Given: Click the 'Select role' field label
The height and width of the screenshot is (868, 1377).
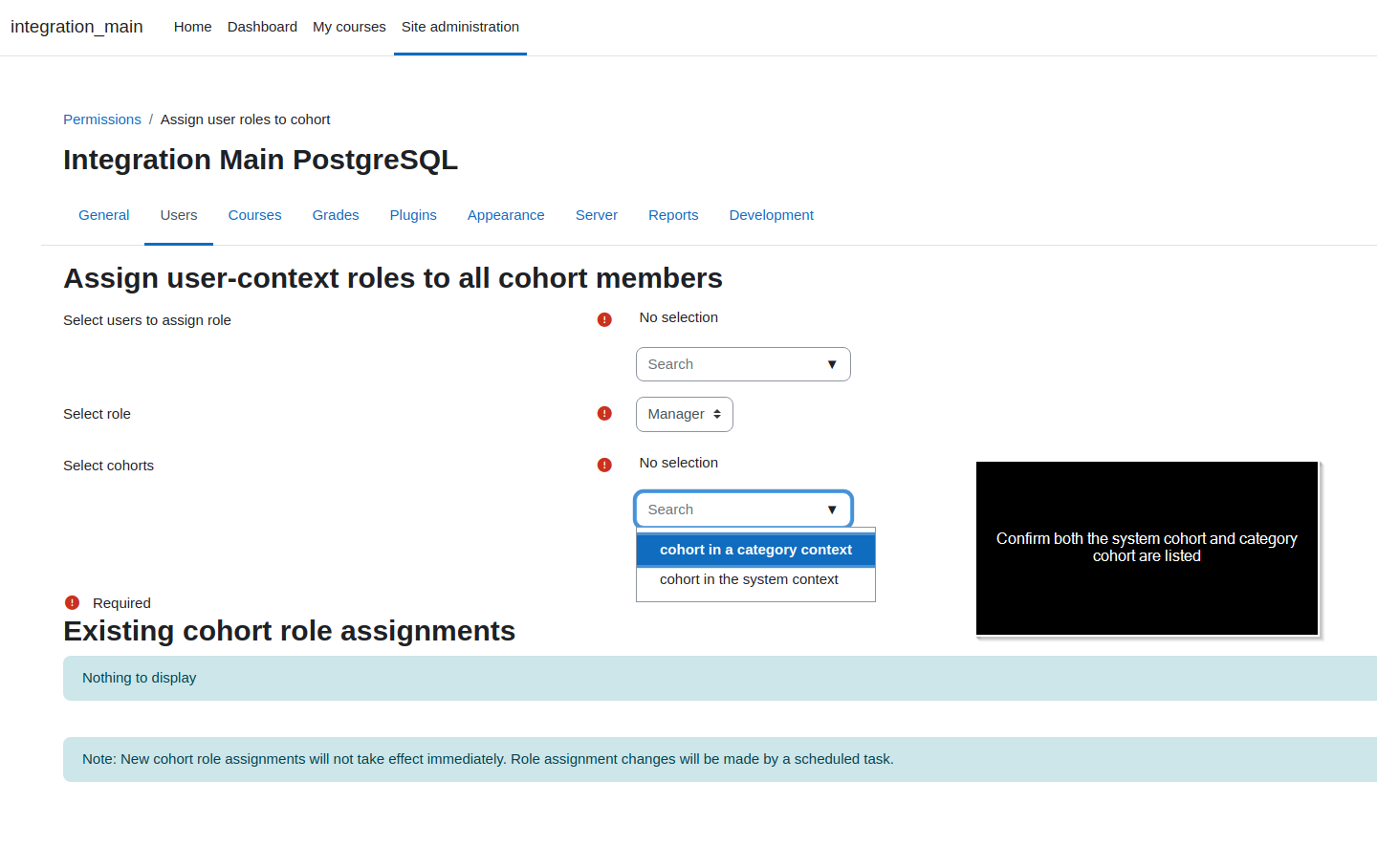Looking at the screenshot, I should pos(98,414).
